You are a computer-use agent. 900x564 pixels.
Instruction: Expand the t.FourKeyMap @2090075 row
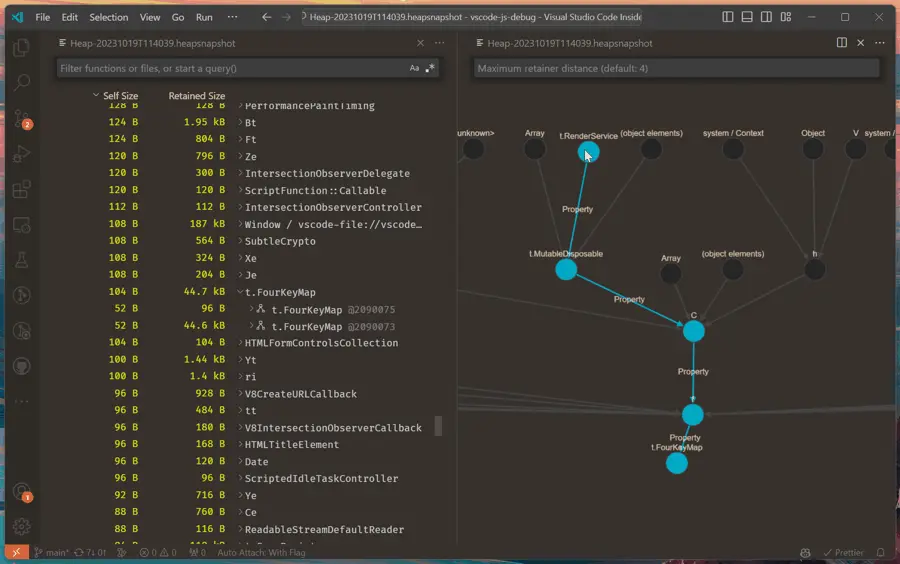pos(251,309)
